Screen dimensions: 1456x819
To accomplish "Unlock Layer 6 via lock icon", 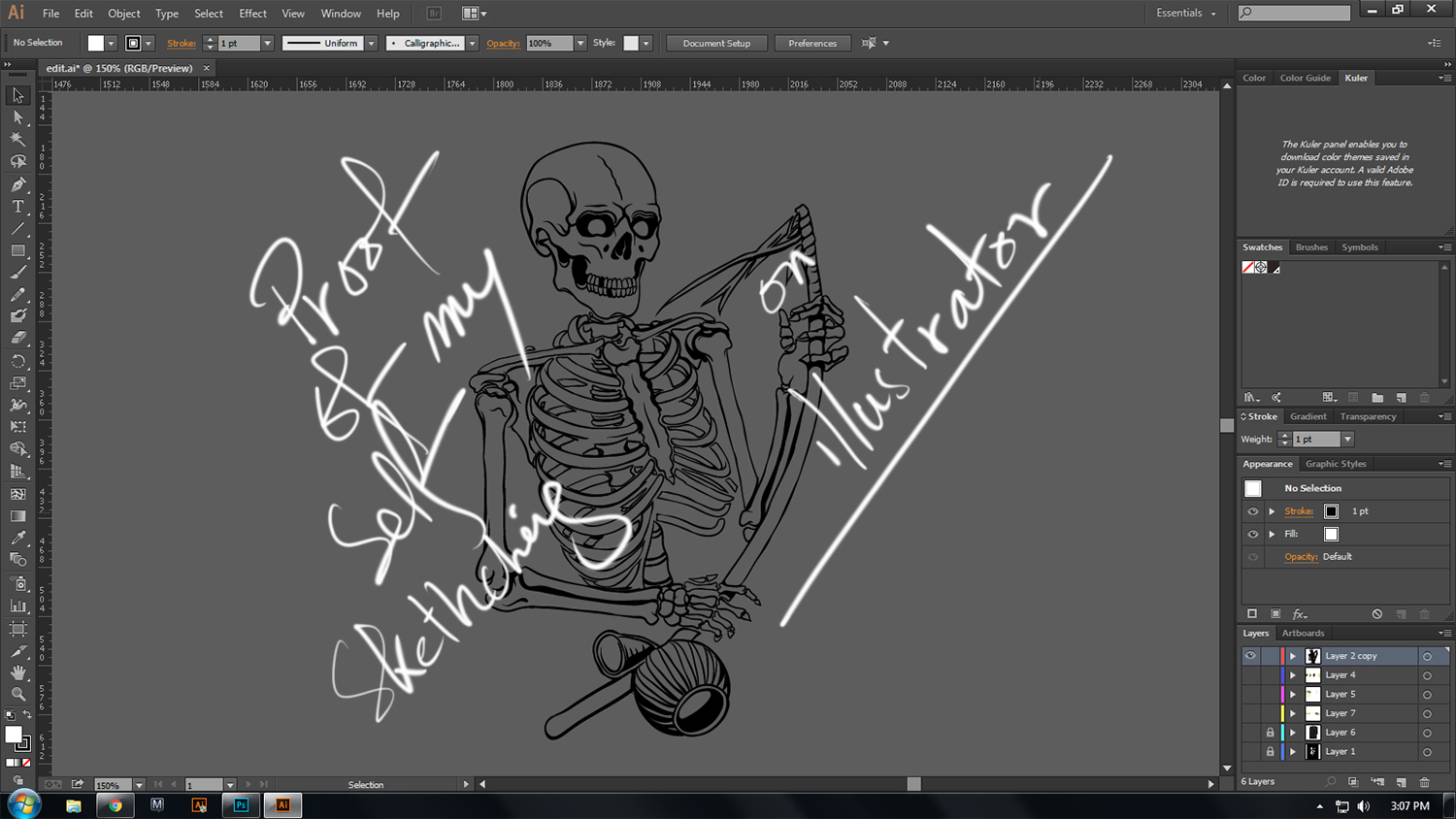I will pos(1270,733).
